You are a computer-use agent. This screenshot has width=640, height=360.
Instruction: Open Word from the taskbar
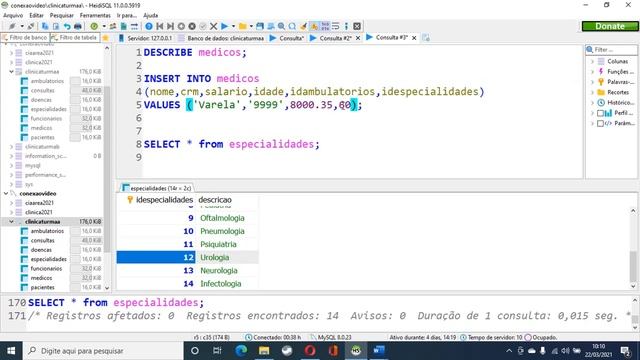[x=379, y=351]
